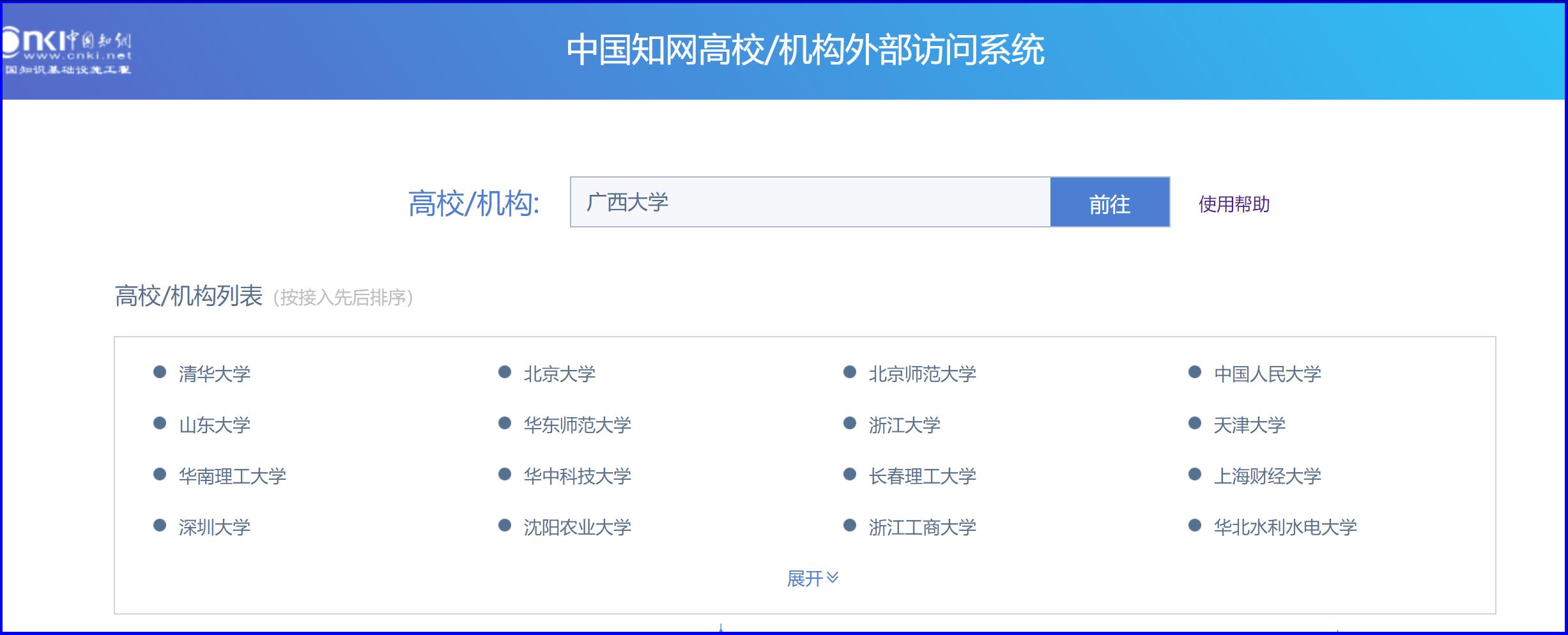Viewport: 1568px width, 635px height.
Task: Select 北京大学 from the list
Action: click(560, 374)
